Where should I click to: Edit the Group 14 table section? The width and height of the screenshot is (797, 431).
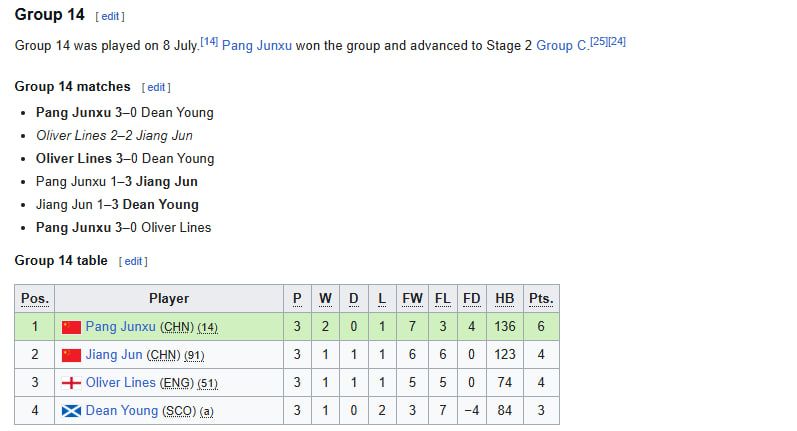[x=133, y=261]
